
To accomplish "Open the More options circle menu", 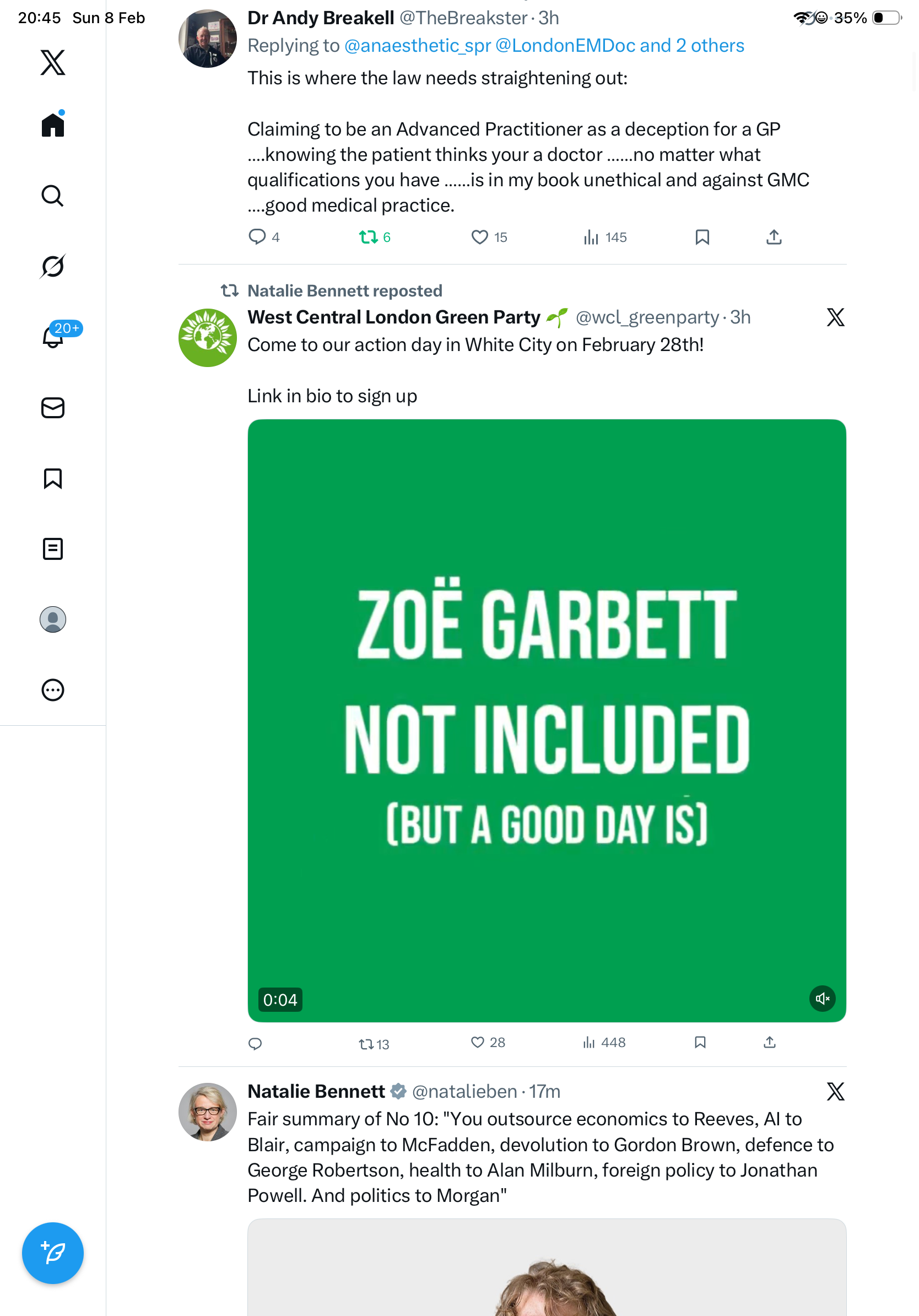I will point(53,690).
